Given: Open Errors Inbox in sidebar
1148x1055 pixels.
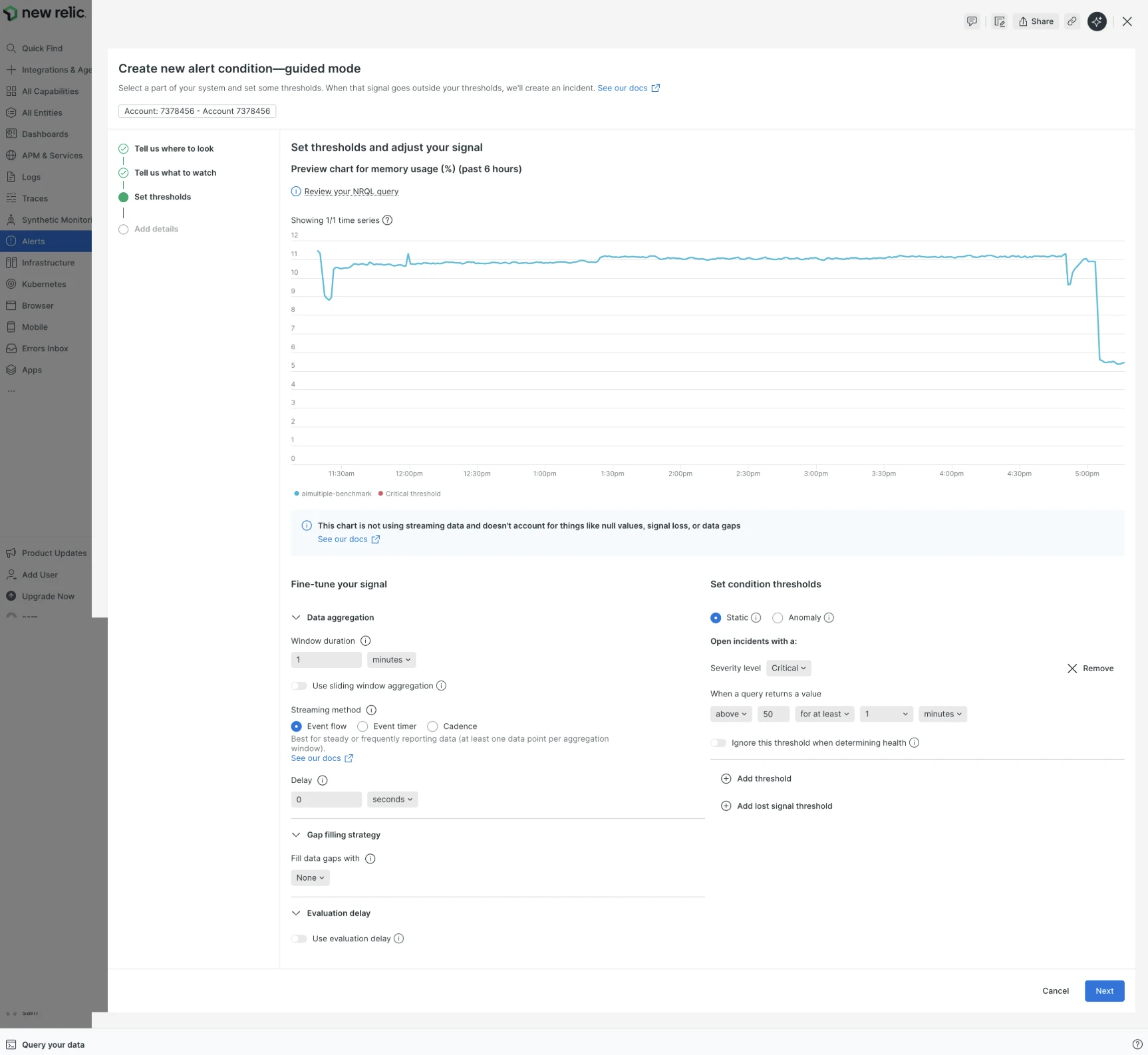Looking at the screenshot, I should click(x=46, y=349).
